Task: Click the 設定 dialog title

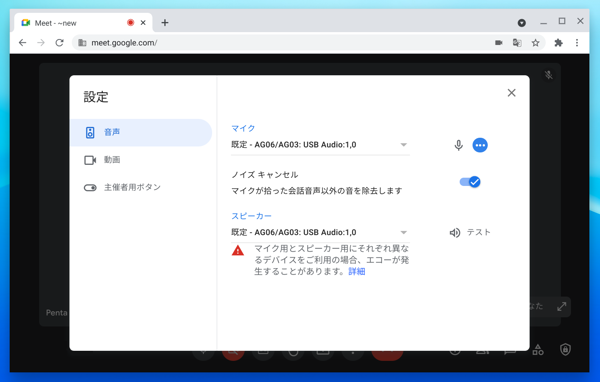Action: (96, 97)
